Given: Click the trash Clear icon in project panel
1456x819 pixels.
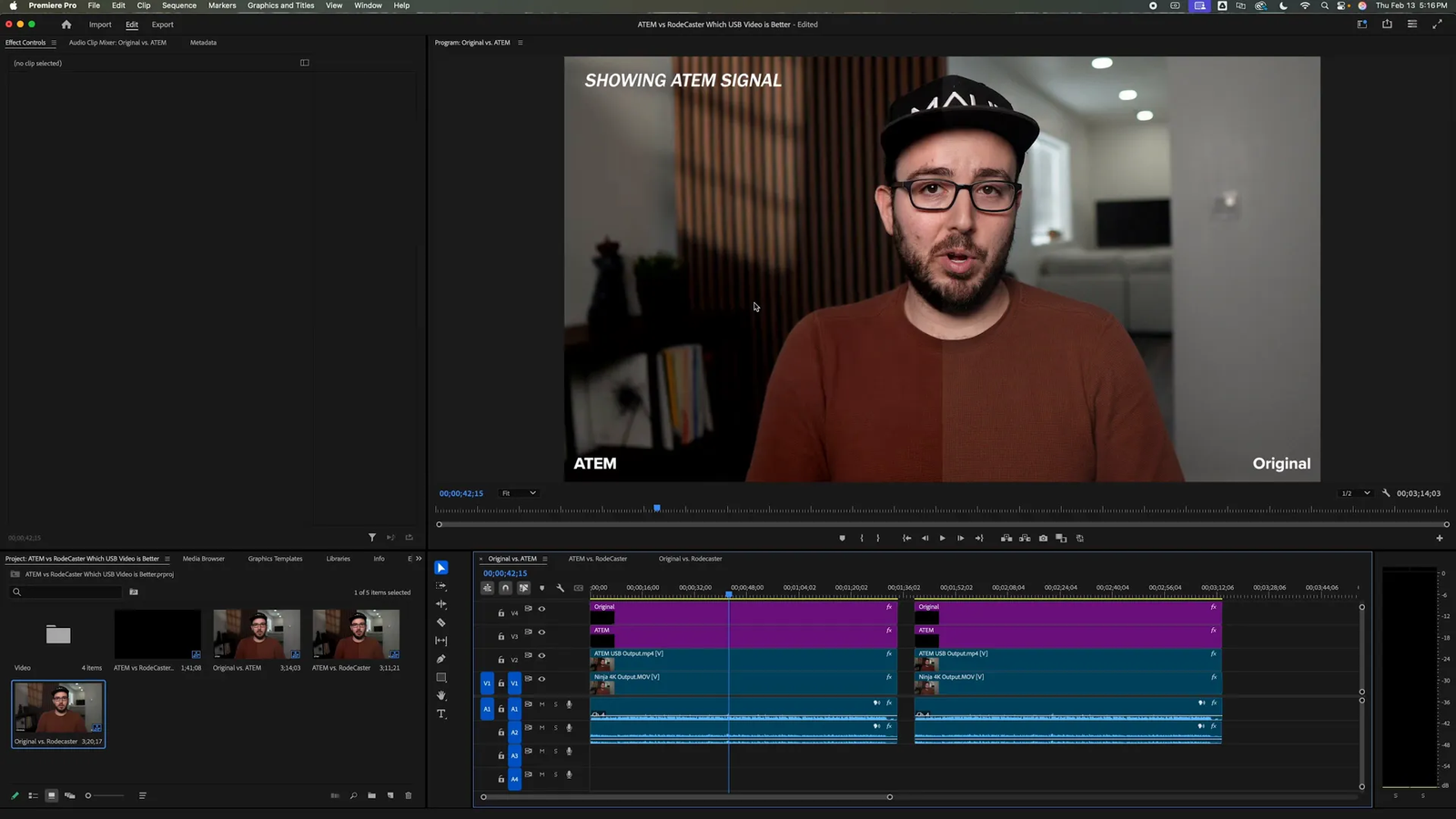Looking at the screenshot, I should coord(409,795).
